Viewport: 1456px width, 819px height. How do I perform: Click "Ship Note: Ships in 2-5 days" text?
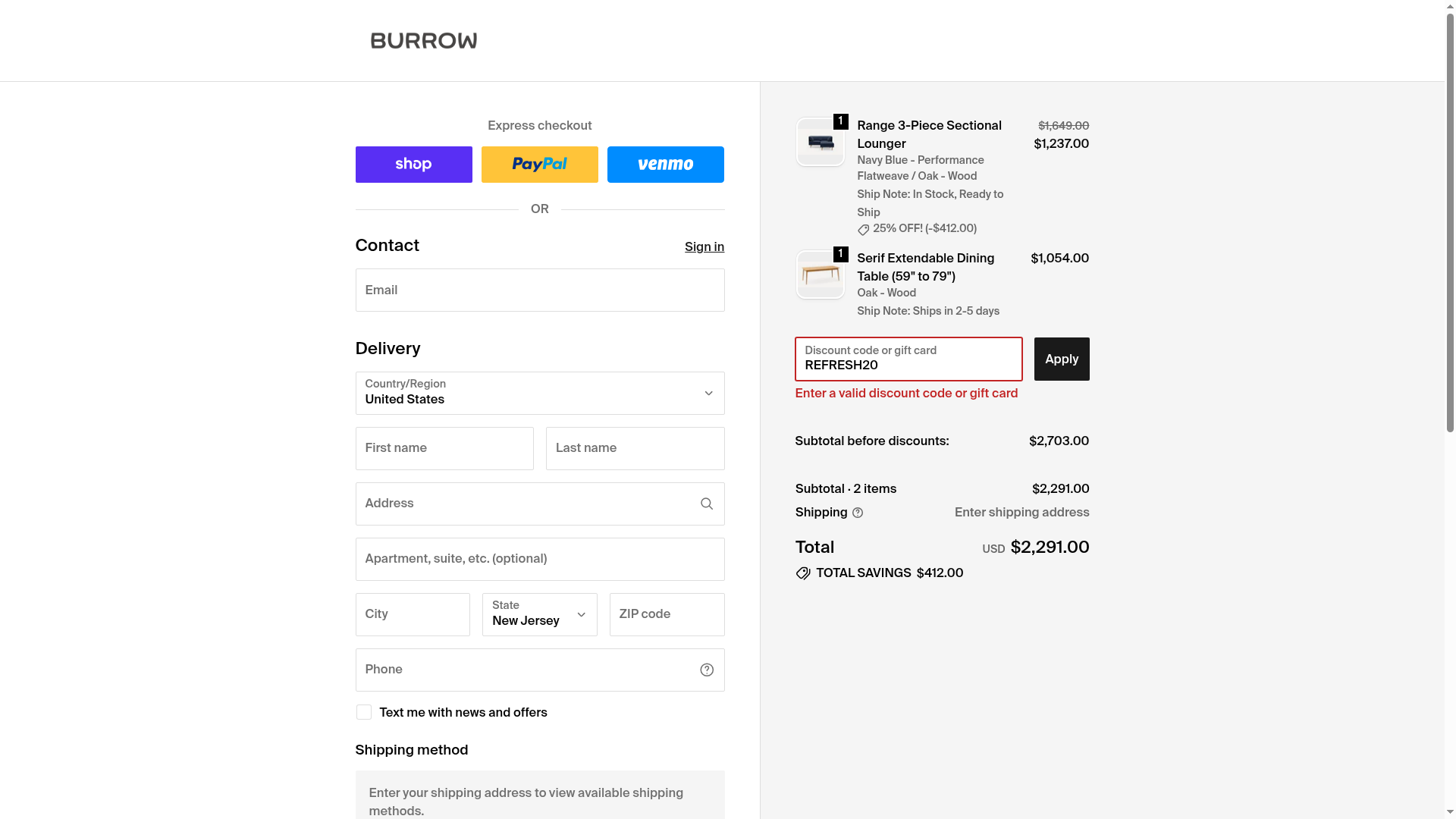(928, 312)
